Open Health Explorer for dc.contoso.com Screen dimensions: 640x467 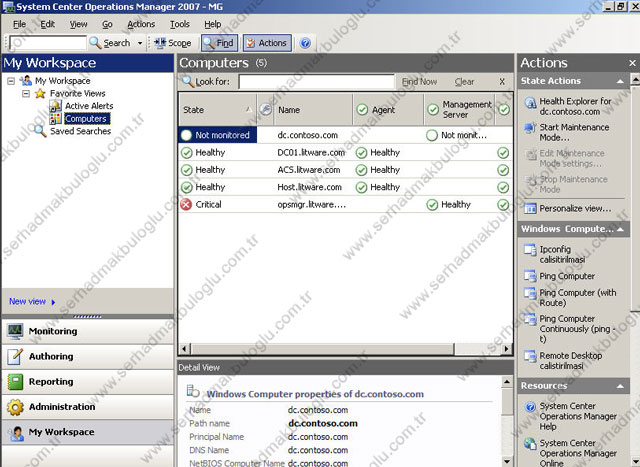[x=575, y=106]
